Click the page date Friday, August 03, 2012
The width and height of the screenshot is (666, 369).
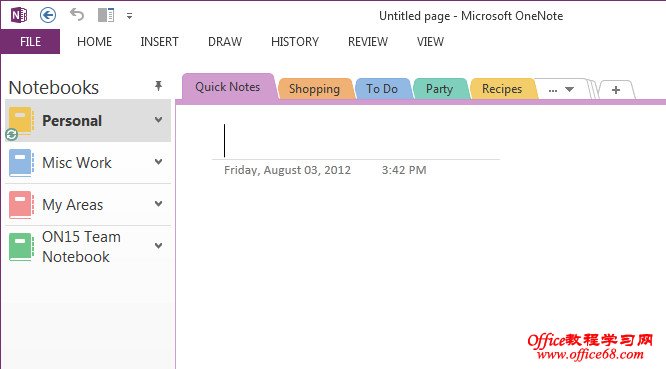(x=288, y=170)
